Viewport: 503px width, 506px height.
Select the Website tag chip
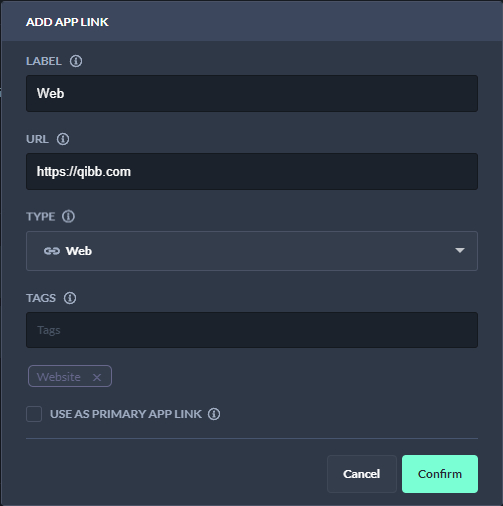click(x=59, y=377)
